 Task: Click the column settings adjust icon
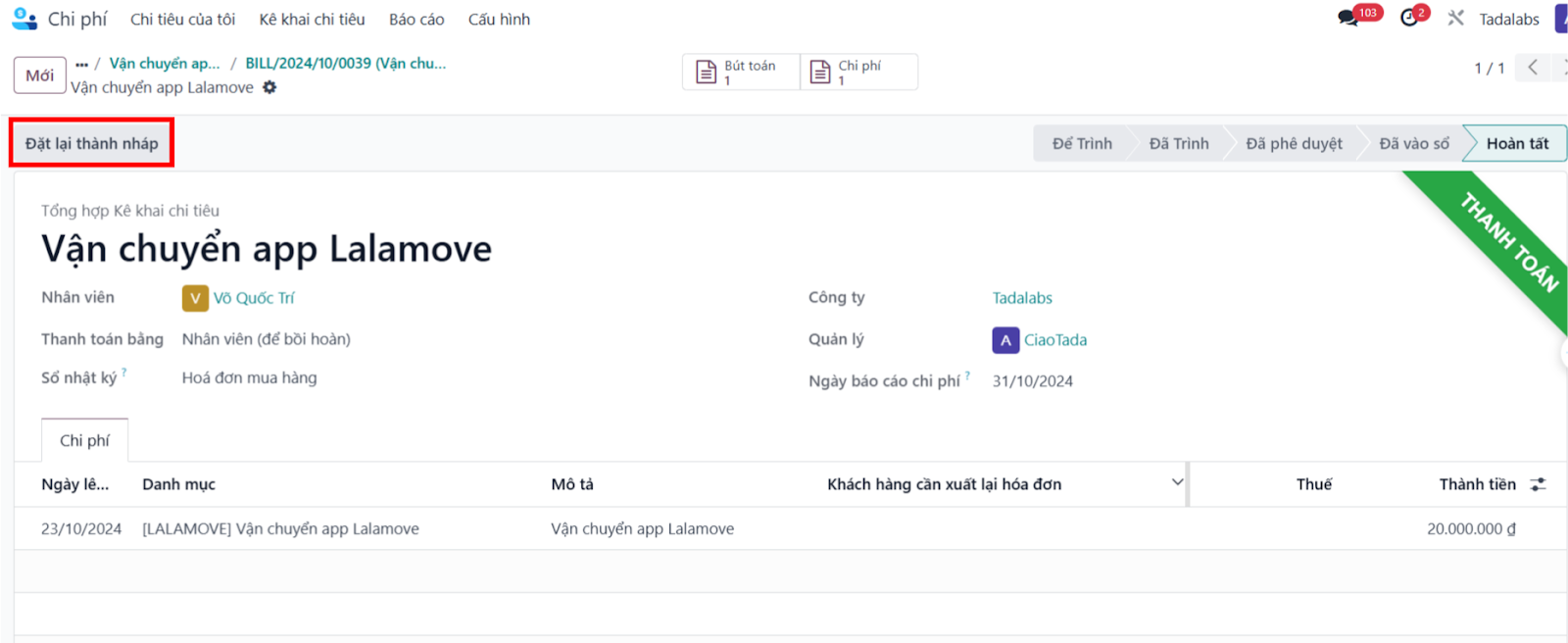coord(1538,484)
